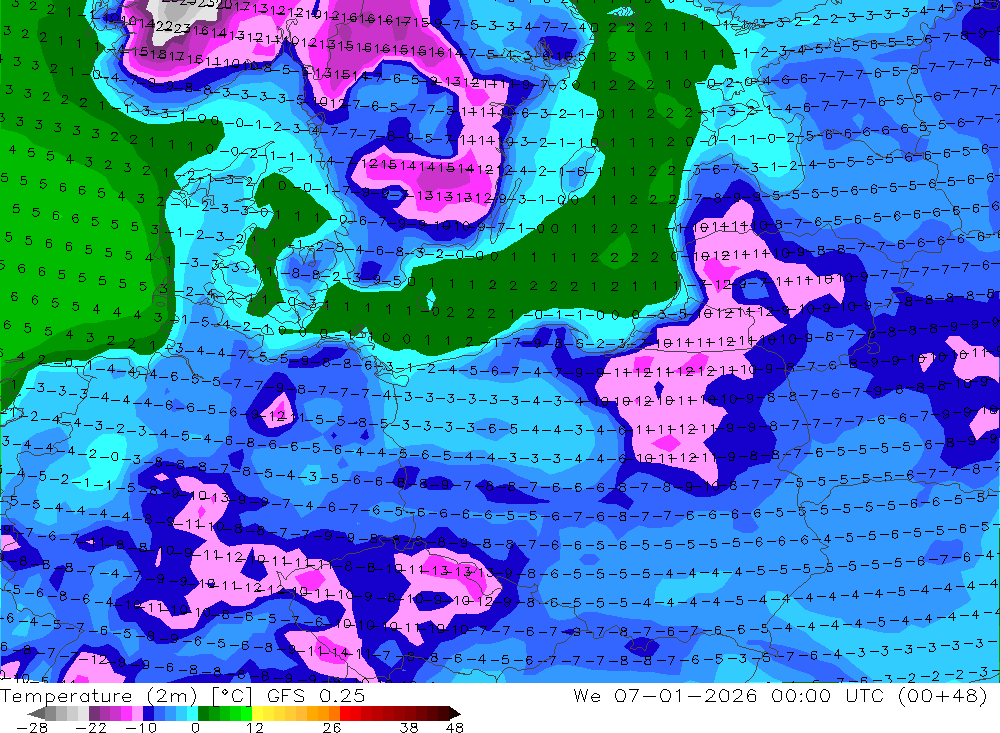Image resolution: width=1000 pixels, height=733 pixels.
Task: Click the bright red swatch in the temperature legend
Action: (345, 713)
